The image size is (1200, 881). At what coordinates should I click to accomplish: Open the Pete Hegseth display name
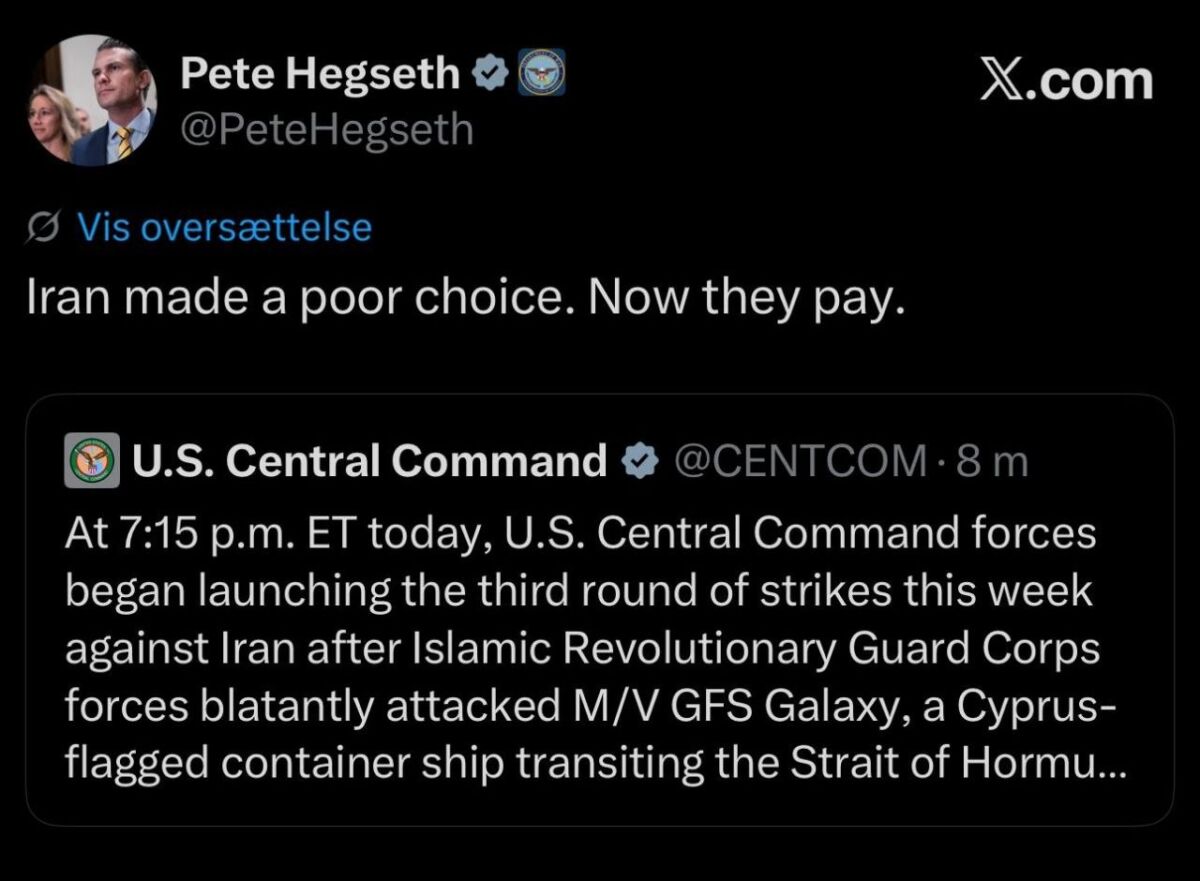[x=320, y=75]
